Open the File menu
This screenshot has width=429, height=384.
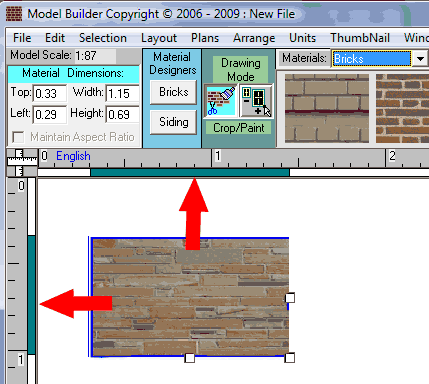tap(22, 38)
